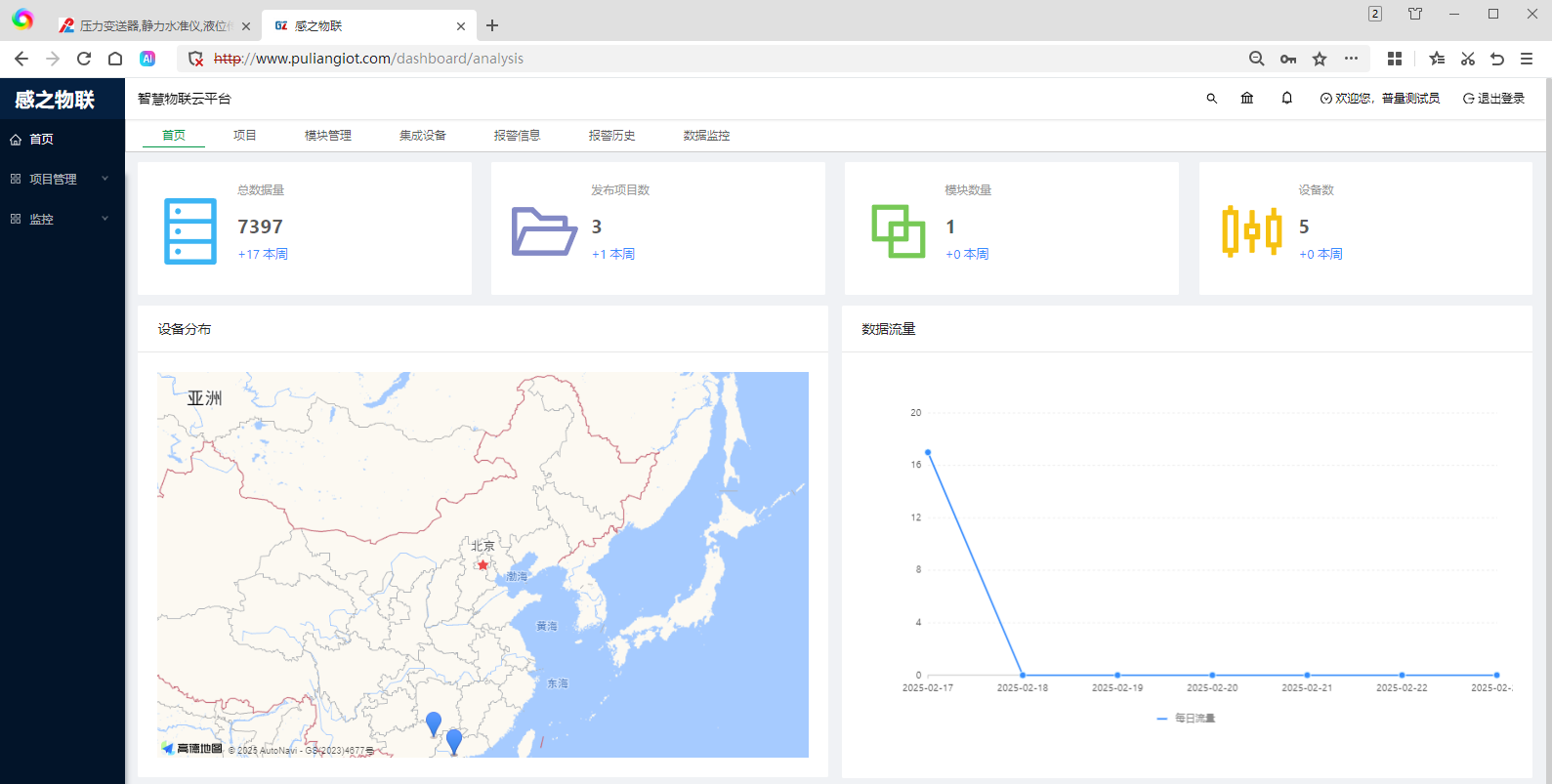Click the blue server database icon
1552x784 pixels.
pyautogui.click(x=190, y=231)
